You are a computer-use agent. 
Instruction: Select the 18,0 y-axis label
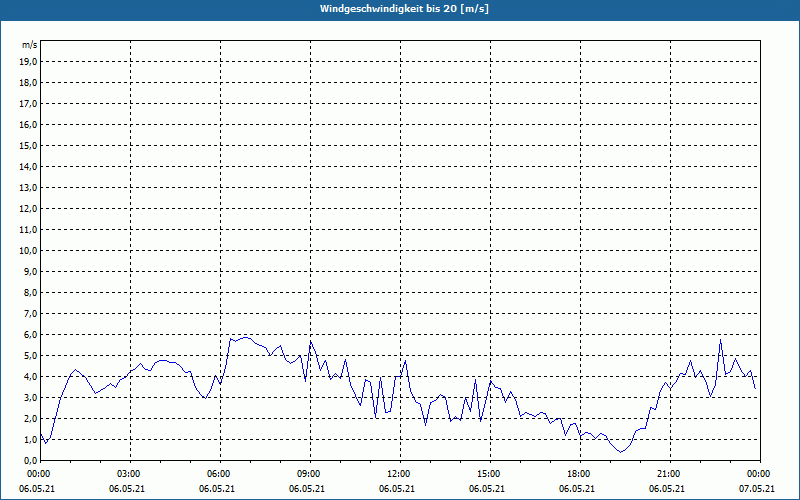(x=28, y=83)
